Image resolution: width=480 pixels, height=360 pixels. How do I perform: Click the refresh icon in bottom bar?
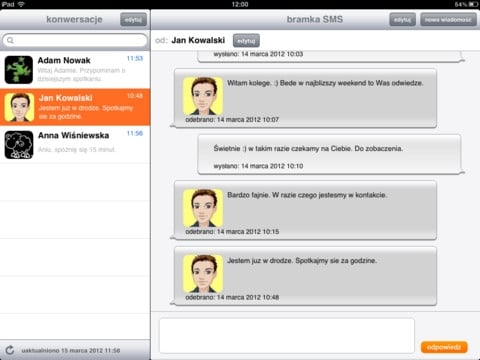coord(10,350)
